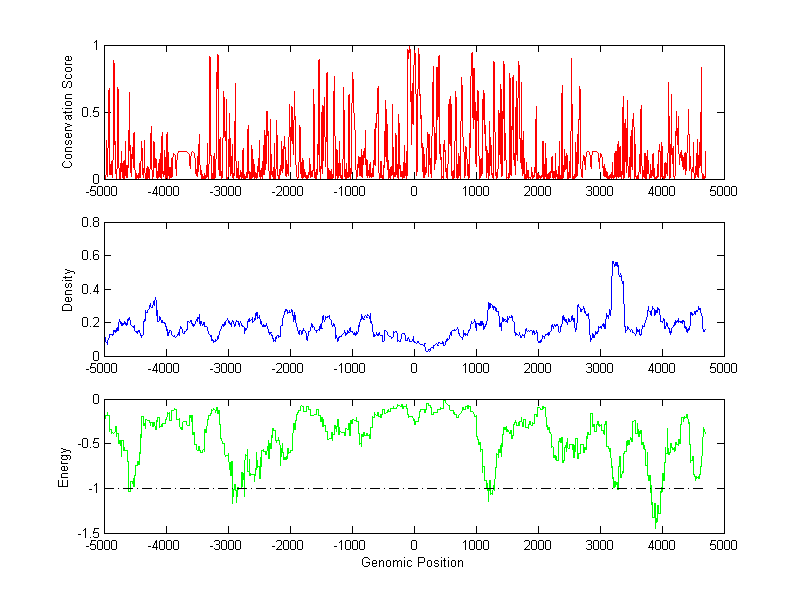Click the Energy y-axis label

pyautogui.click(x=64, y=466)
